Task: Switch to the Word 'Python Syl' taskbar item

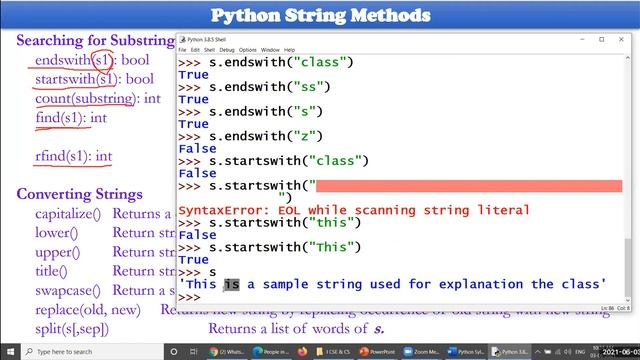Action: tap(466, 352)
